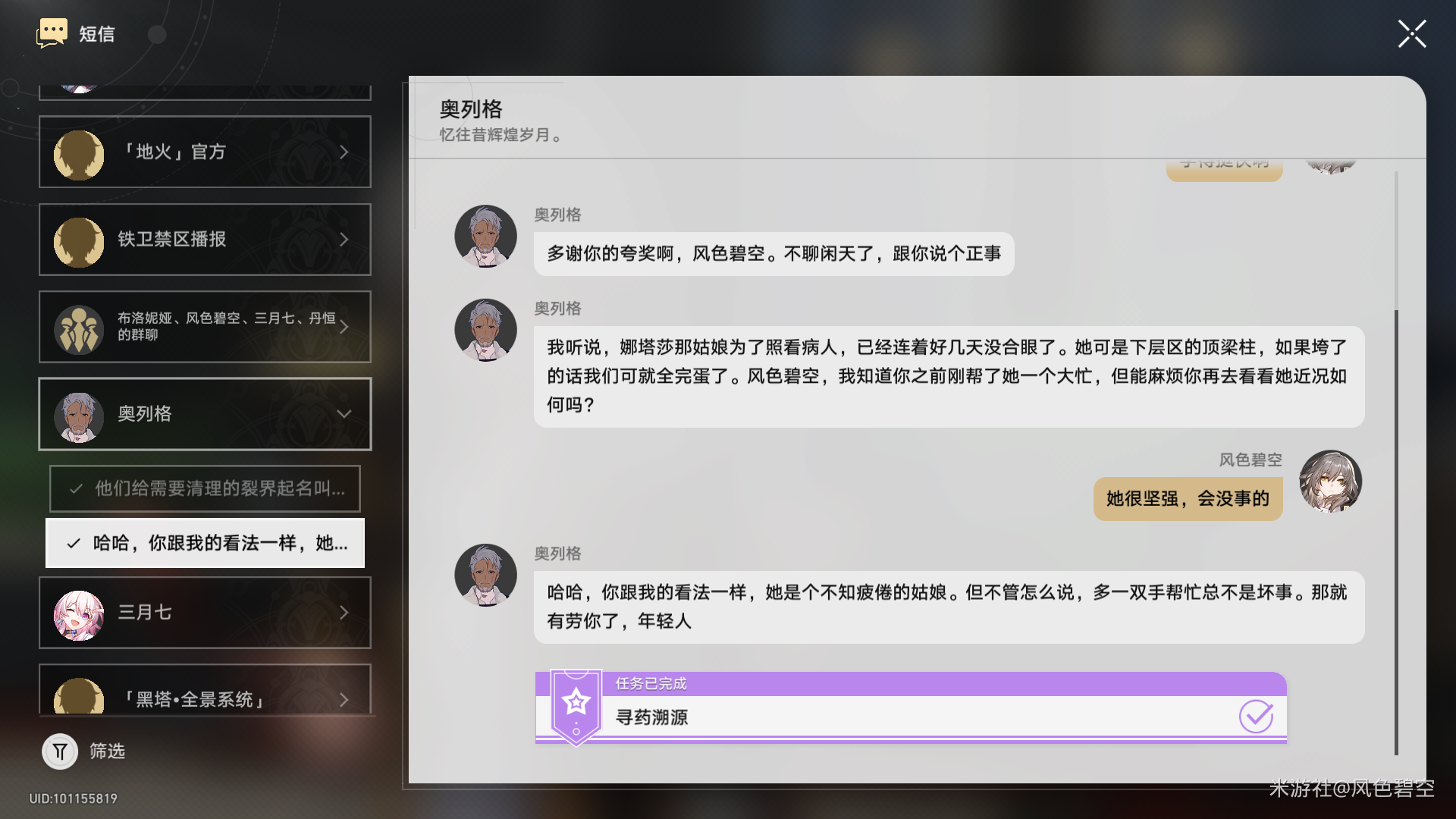Click 奥列格 avatar beside 多谢你的夸奖 message

pos(485,236)
